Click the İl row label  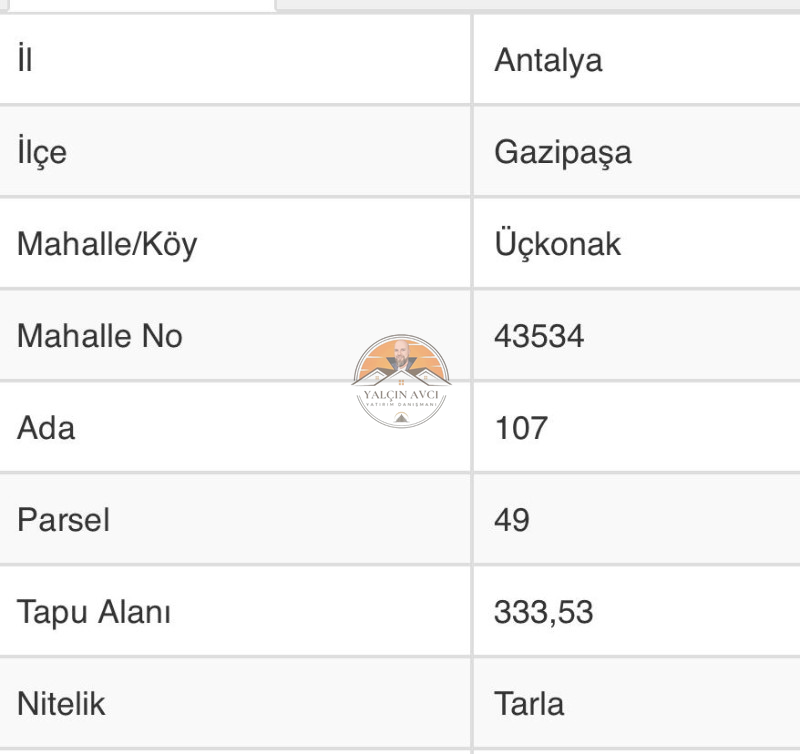[x=25, y=59]
